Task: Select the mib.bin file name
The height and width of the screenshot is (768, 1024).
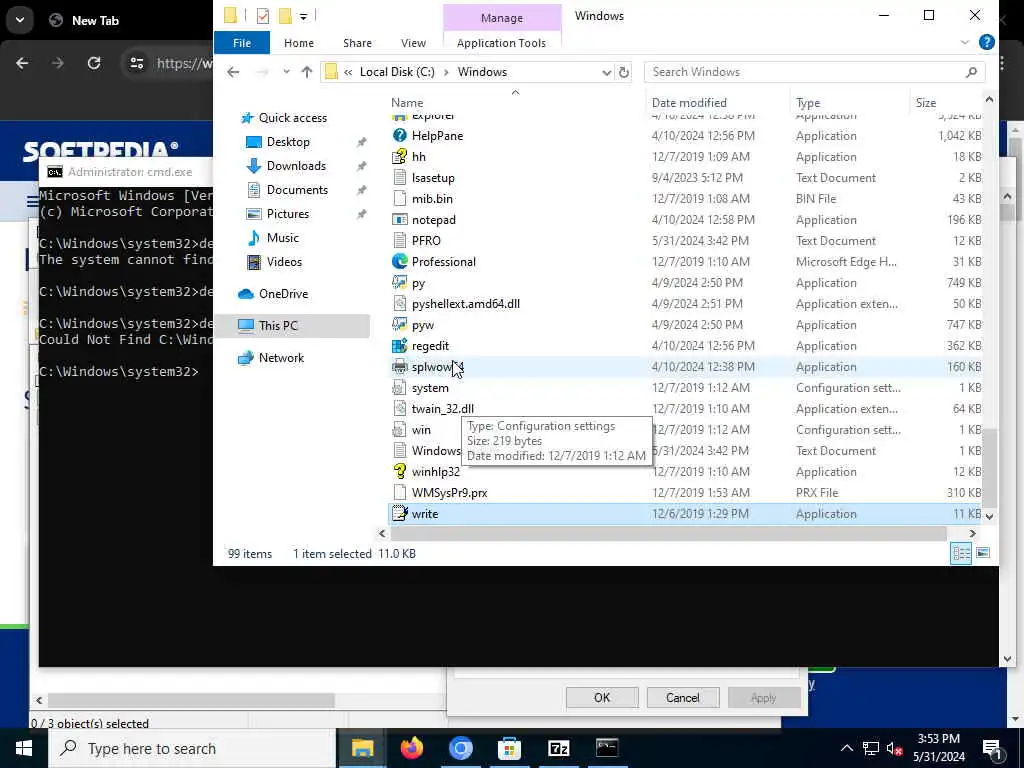Action: click(x=432, y=199)
